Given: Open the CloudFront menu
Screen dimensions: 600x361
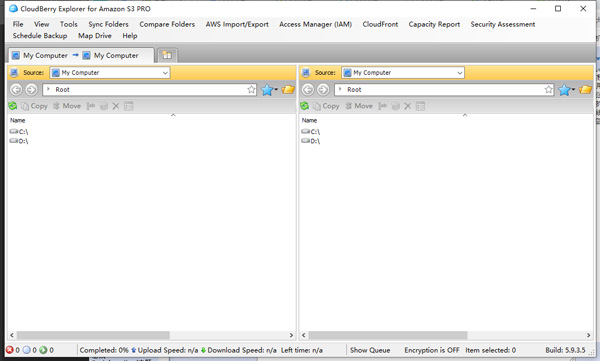Looking at the screenshot, I should tap(380, 24).
